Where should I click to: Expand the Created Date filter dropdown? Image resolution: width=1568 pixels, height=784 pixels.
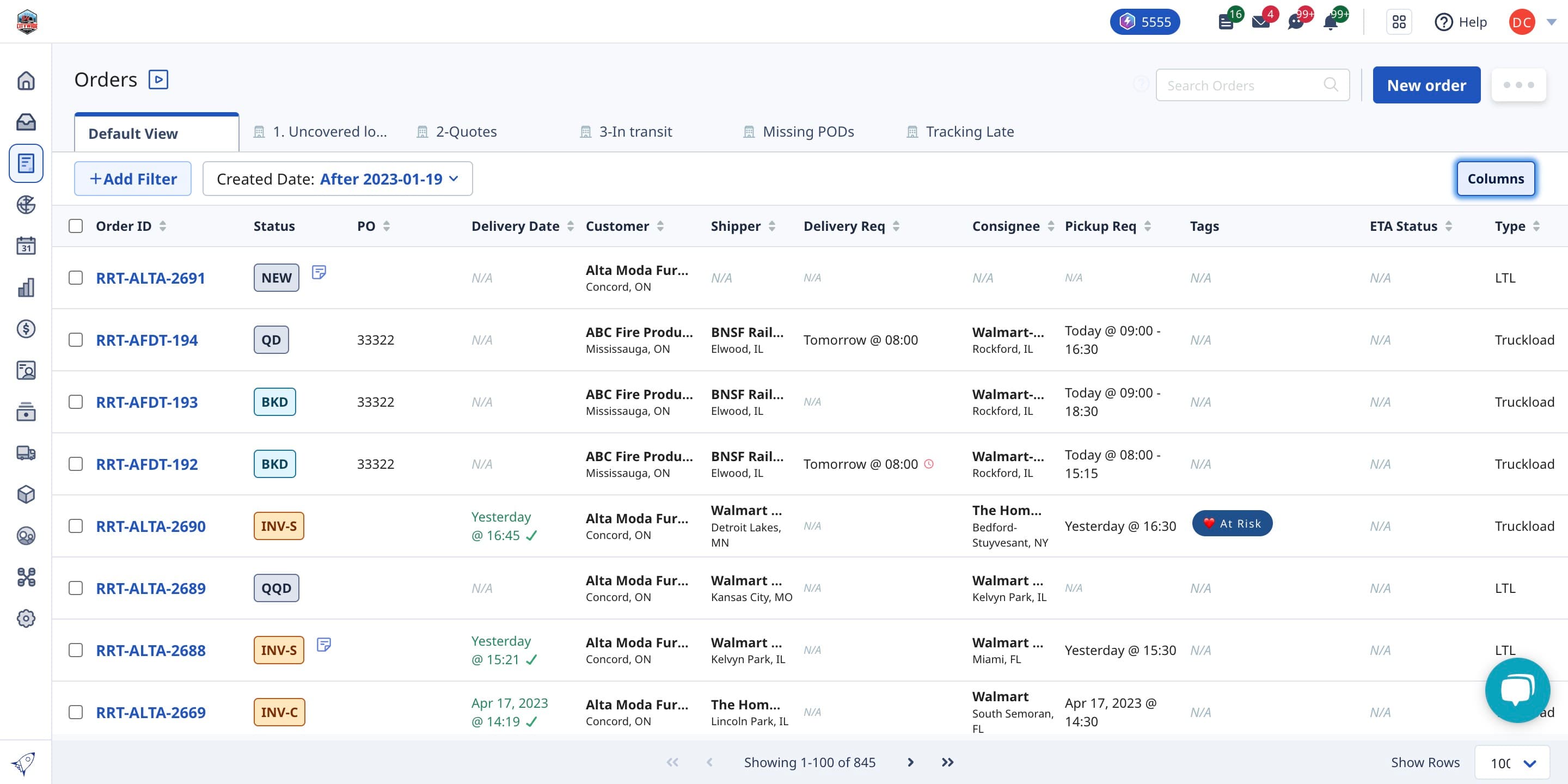pyautogui.click(x=337, y=179)
